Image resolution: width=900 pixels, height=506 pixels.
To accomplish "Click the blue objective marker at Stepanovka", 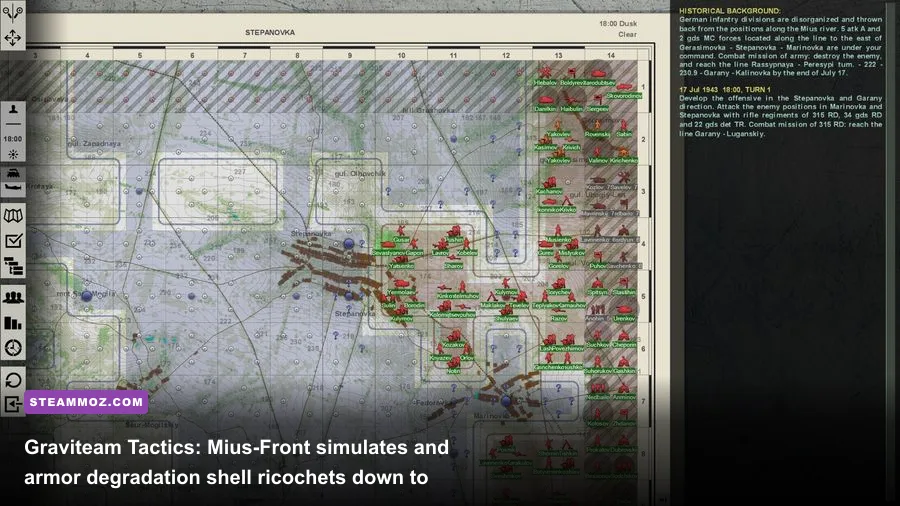I will [x=348, y=244].
